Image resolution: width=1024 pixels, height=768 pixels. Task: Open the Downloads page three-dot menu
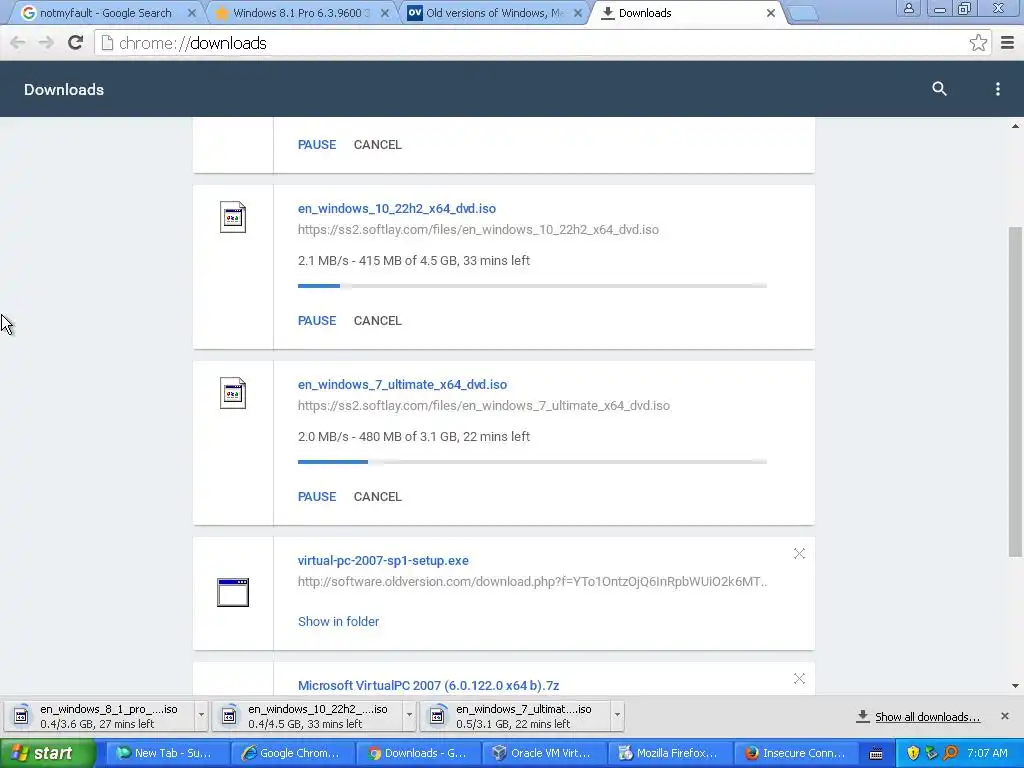tap(997, 89)
